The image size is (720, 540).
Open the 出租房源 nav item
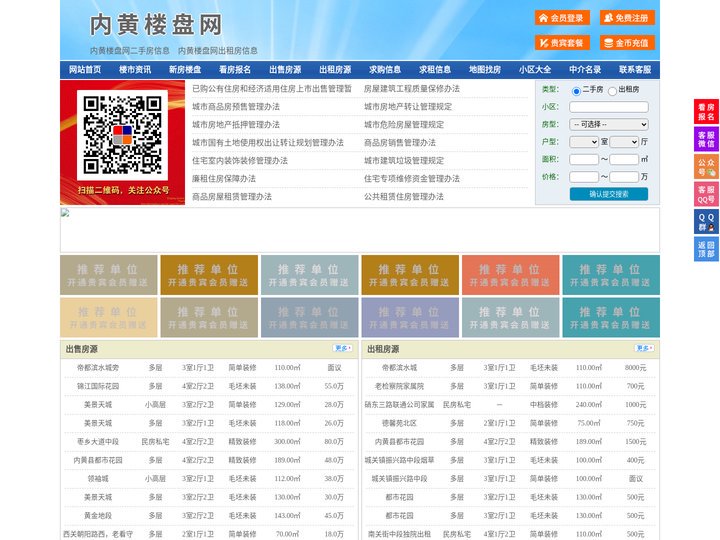335,70
